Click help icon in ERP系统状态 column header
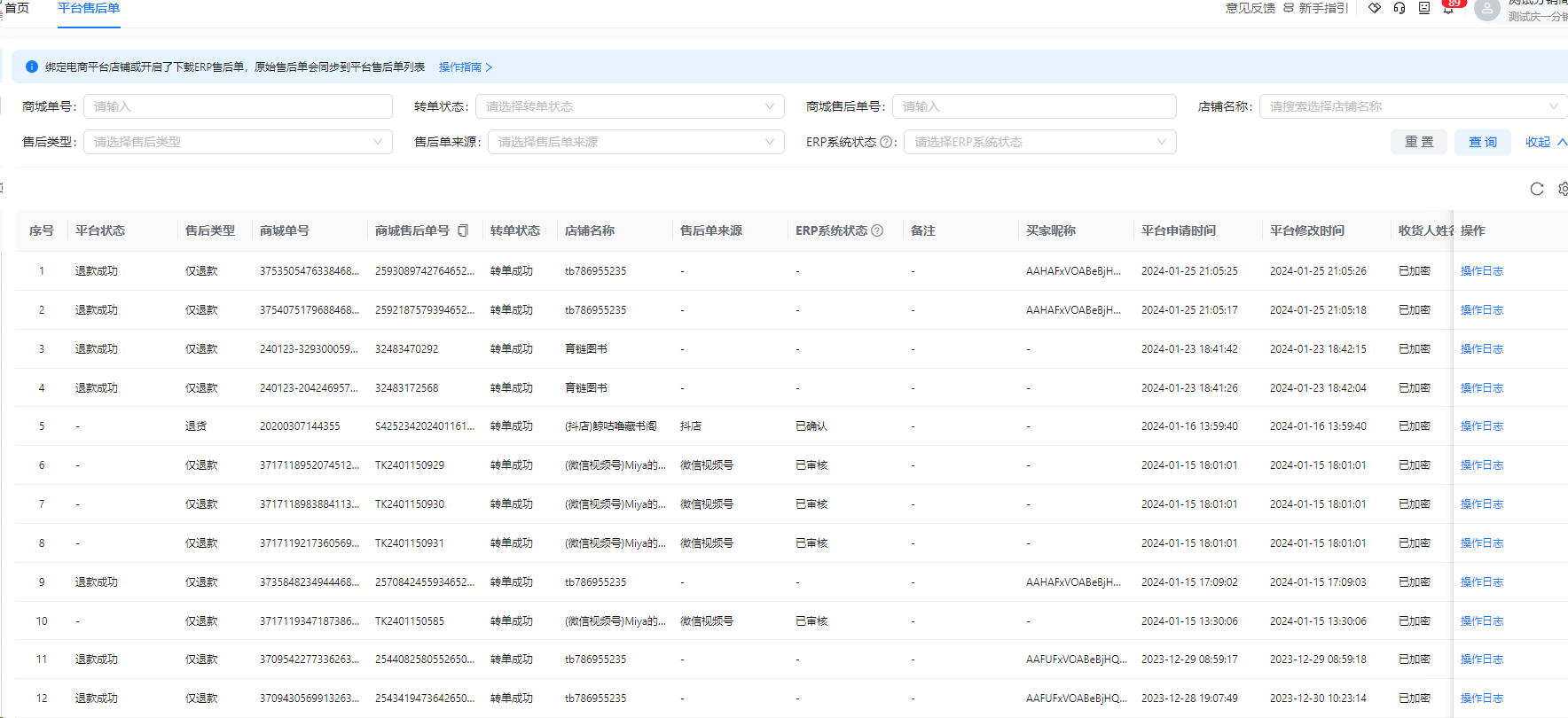The image size is (1568, 718). pyautogui.click(x=877, y=230)
